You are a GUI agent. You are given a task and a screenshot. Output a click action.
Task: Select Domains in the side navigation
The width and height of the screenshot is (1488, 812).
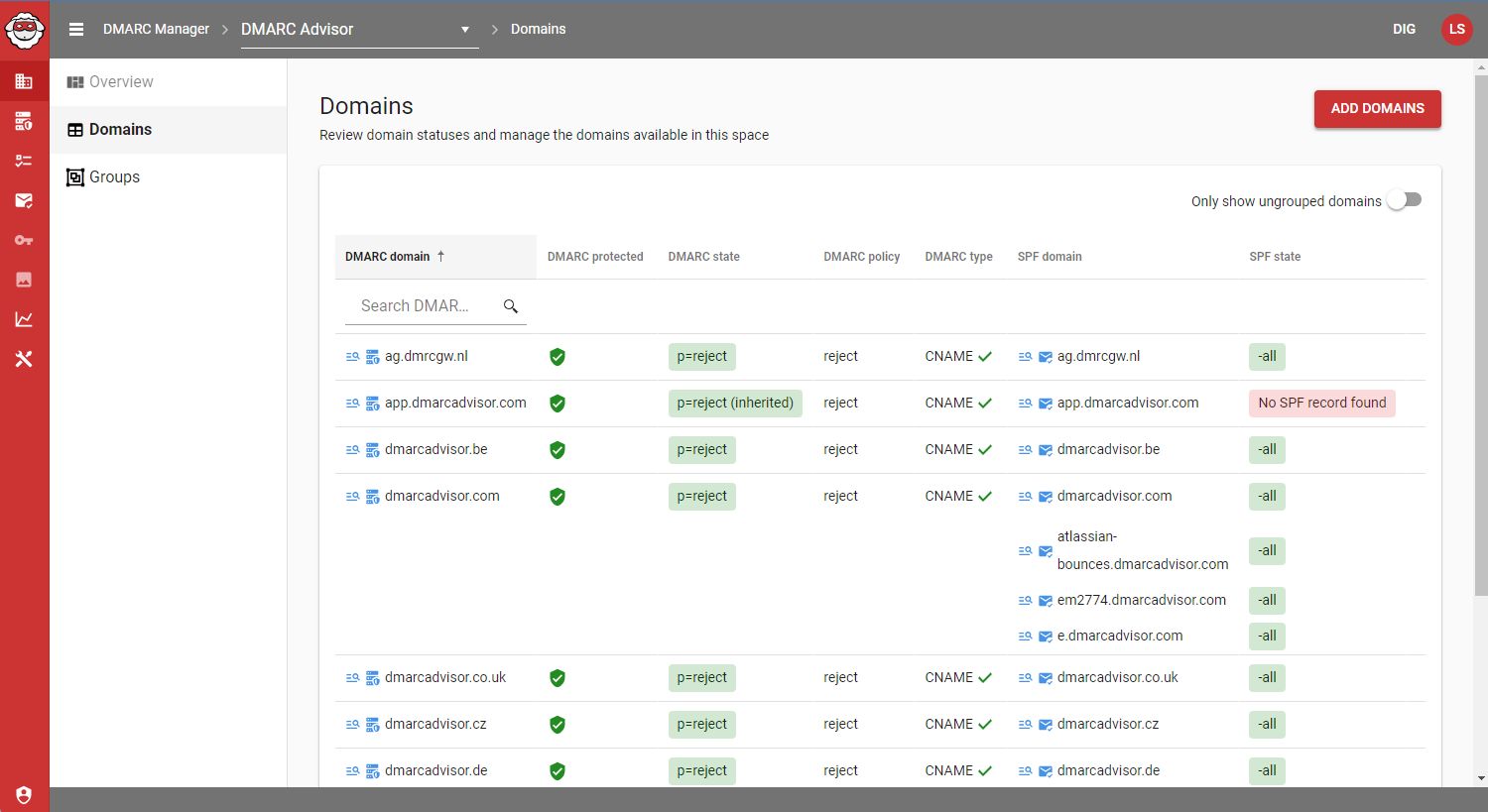(x=169, y=130)
